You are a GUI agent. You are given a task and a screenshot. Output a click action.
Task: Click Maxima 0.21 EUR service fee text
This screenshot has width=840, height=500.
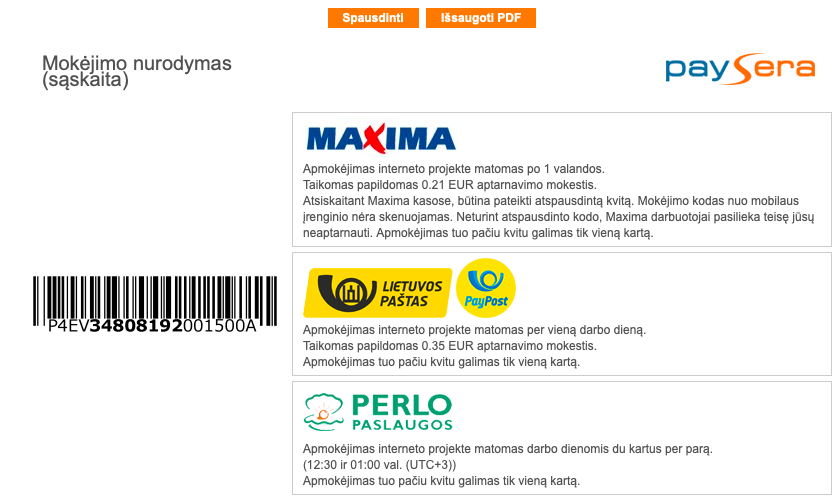point(449,185)
